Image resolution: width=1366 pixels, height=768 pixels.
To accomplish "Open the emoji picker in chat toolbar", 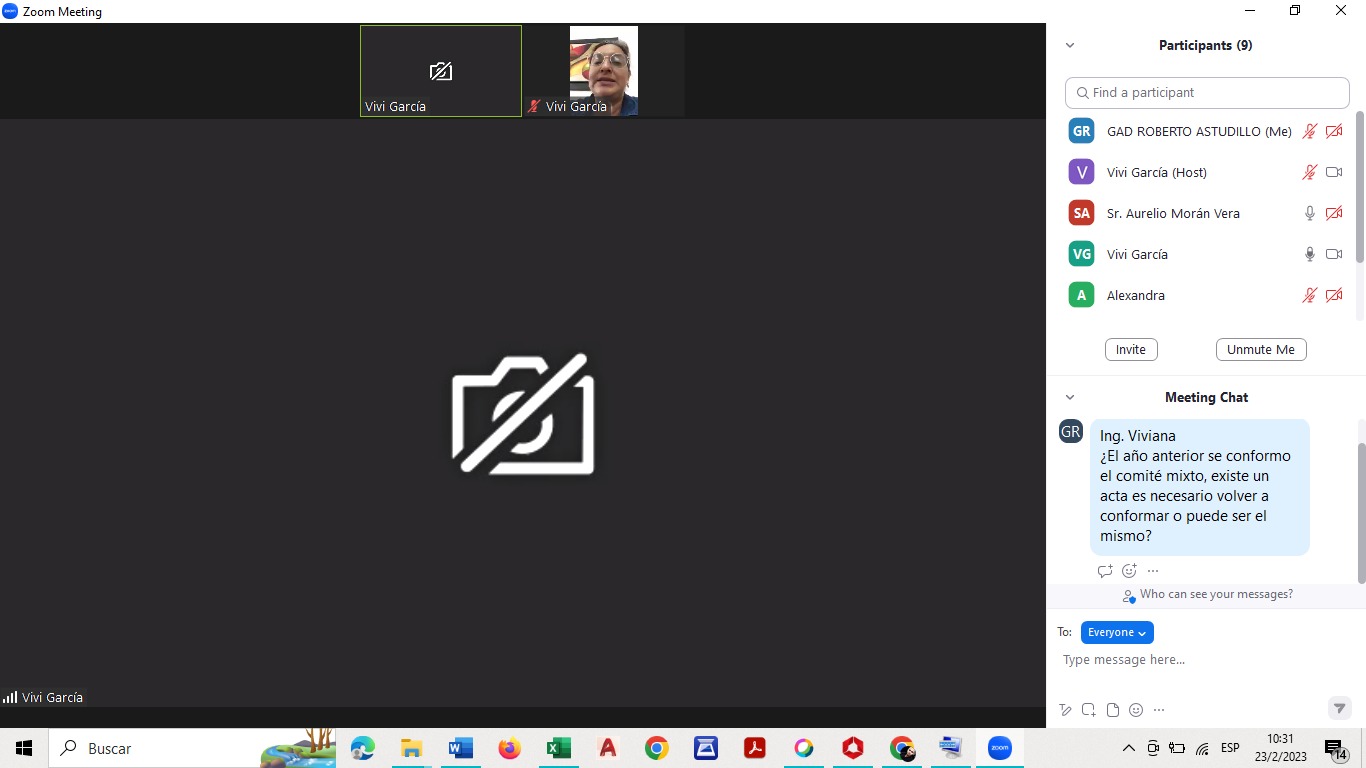I will coord(1136,710).
